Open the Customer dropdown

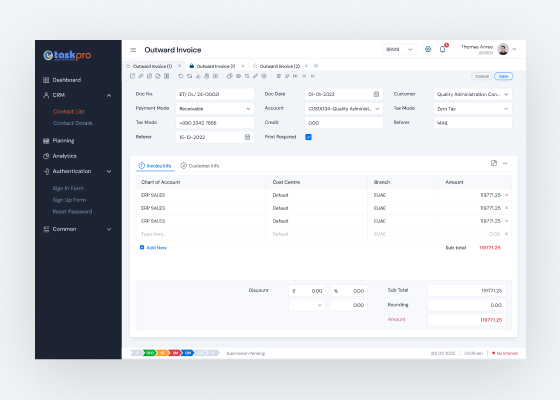click(x=473, y=94)
